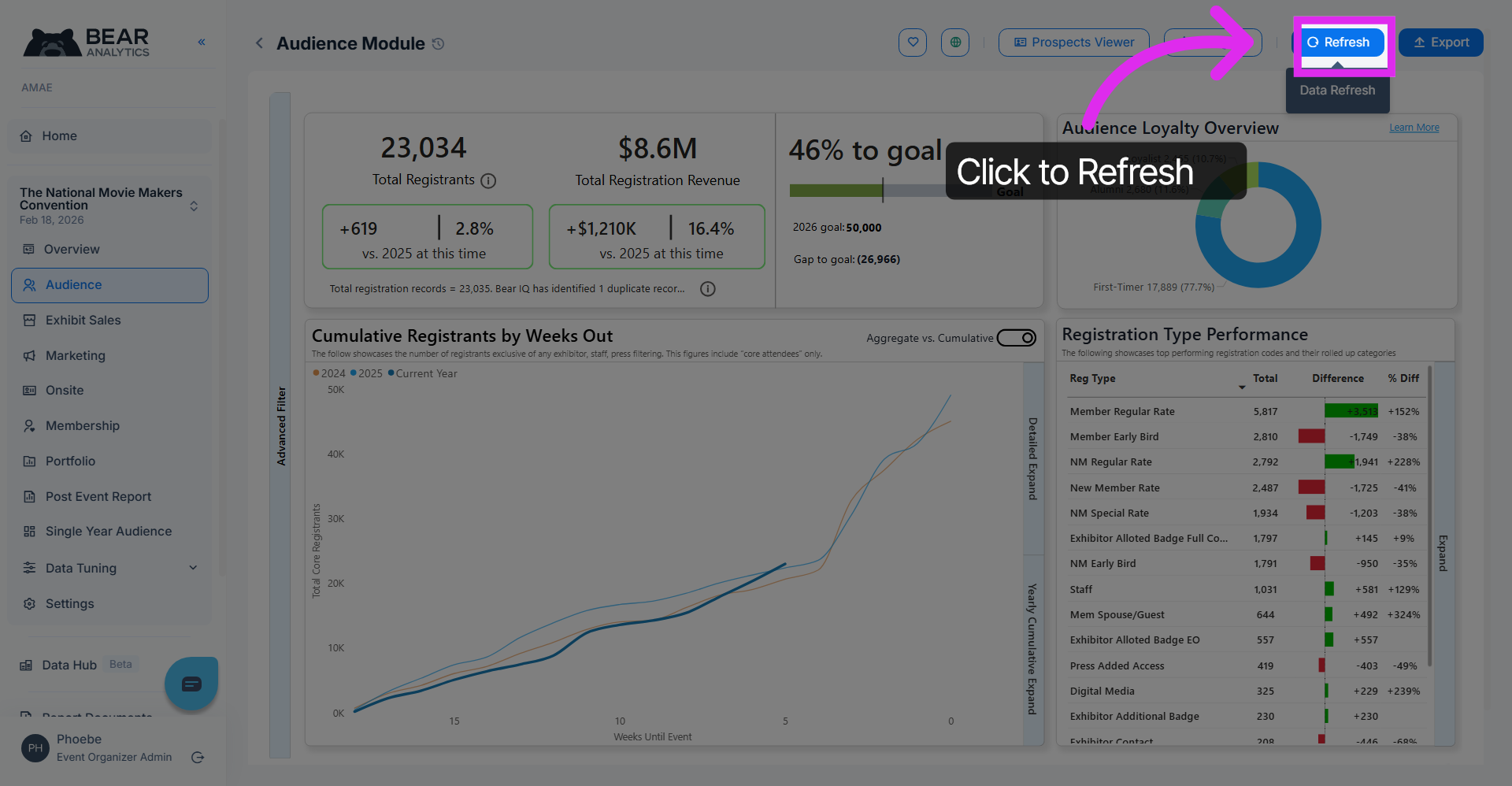Open Single Year Audience
Viewport: 1512px width, 786px height.
click(109, 532)
